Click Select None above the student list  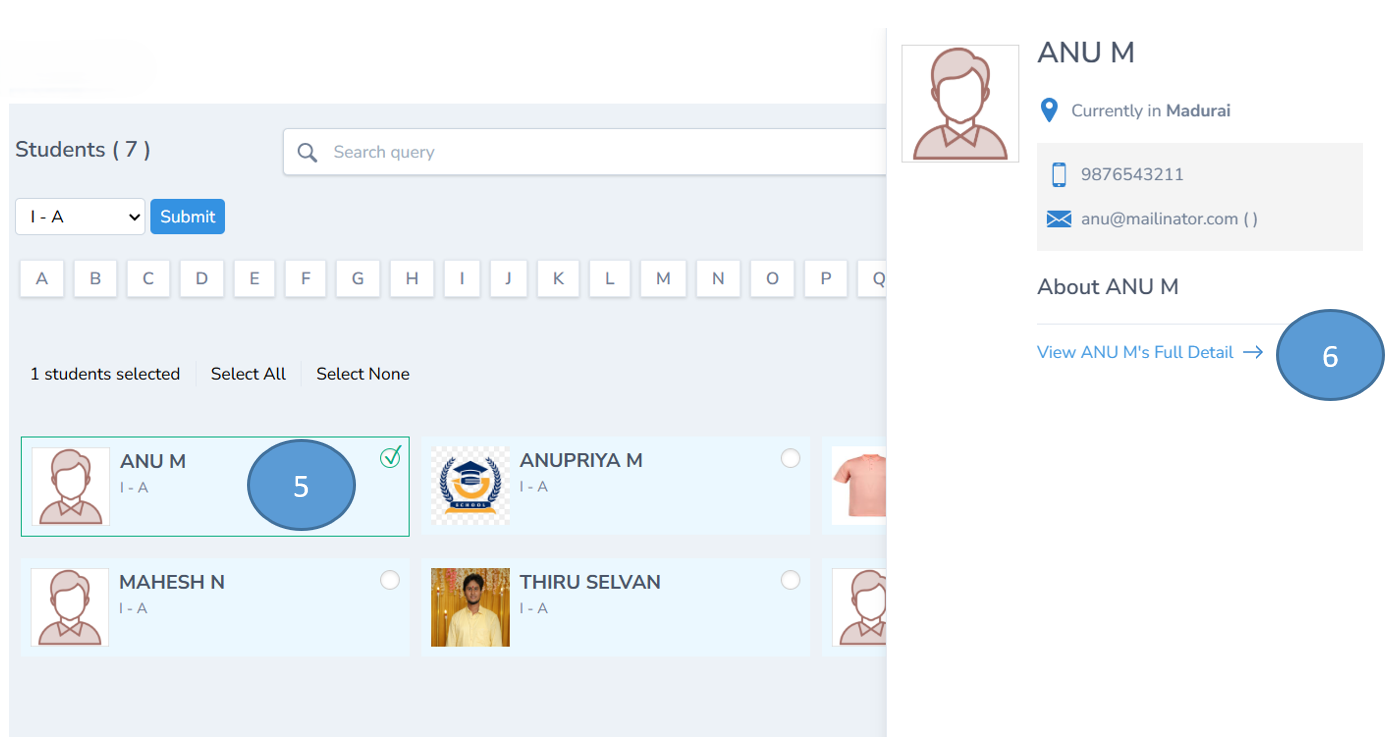362,373
